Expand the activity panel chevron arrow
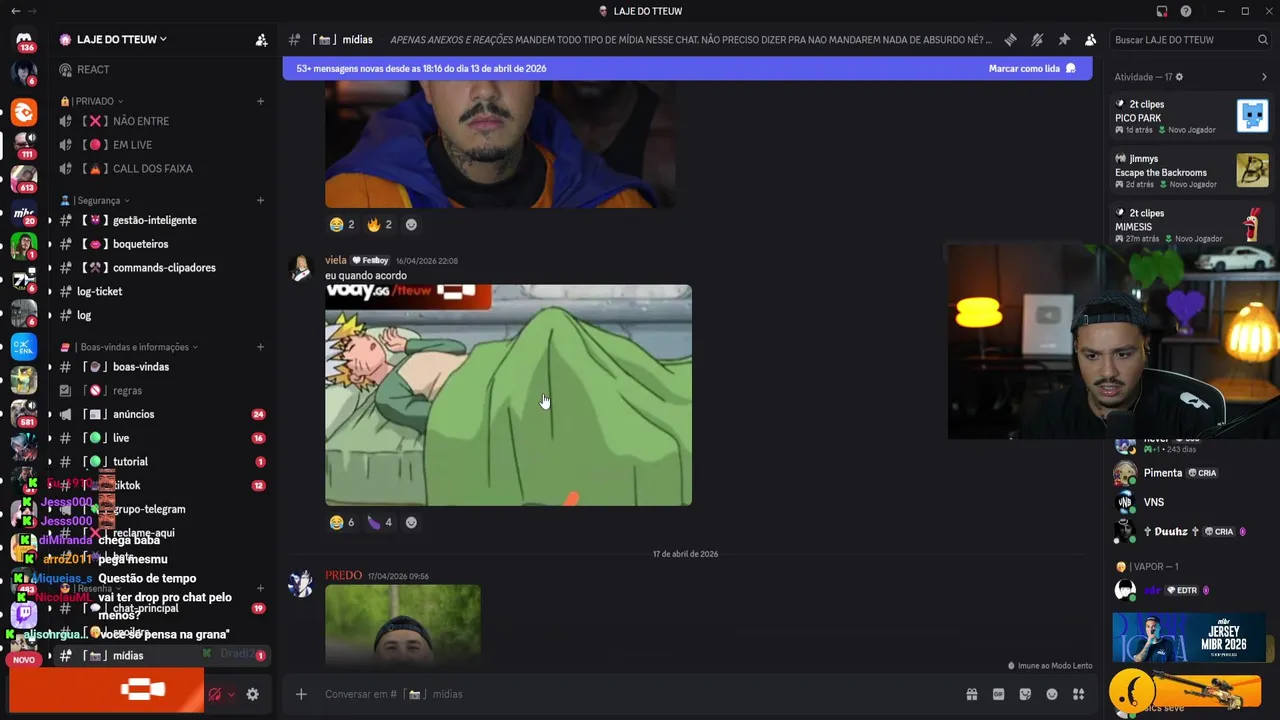 pos(1264,77)
